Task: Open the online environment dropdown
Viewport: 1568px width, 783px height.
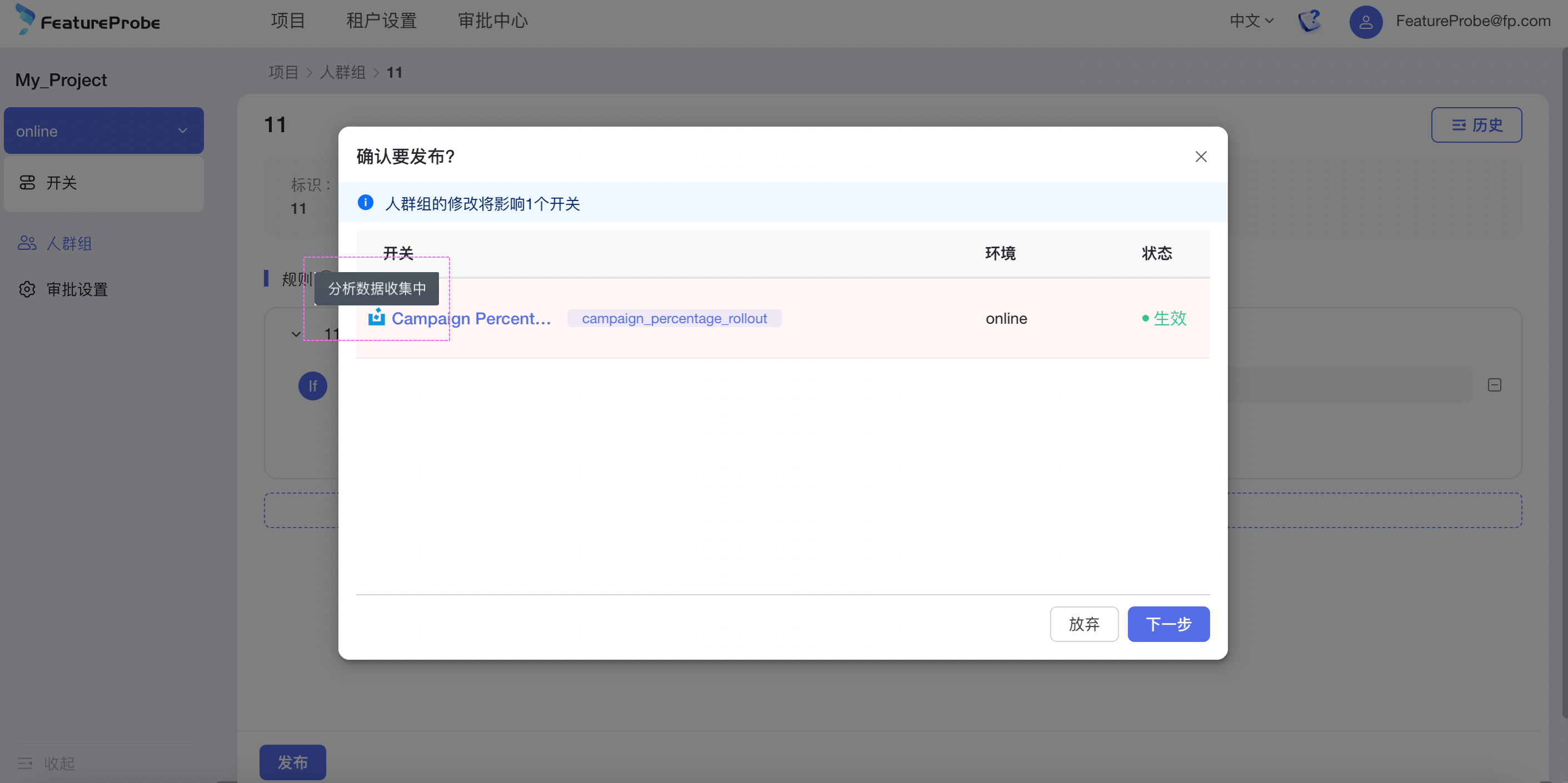Action: (103, 131)
